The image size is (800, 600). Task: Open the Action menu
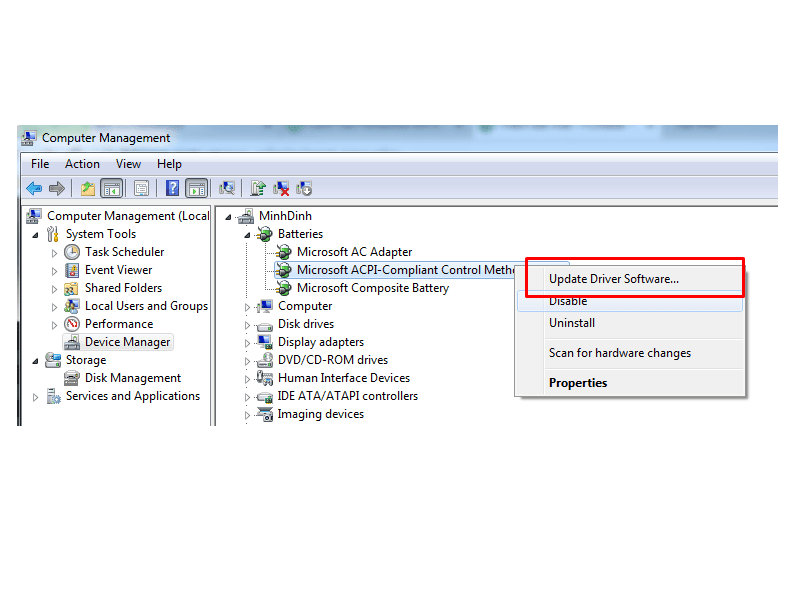click(x=82, y=164)
